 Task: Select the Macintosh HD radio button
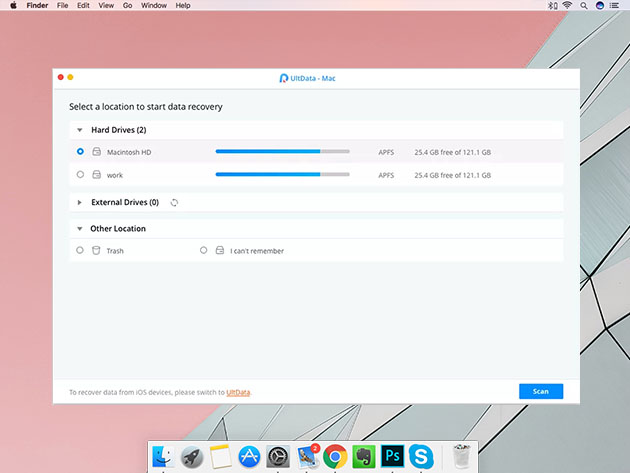coord(80,152)
